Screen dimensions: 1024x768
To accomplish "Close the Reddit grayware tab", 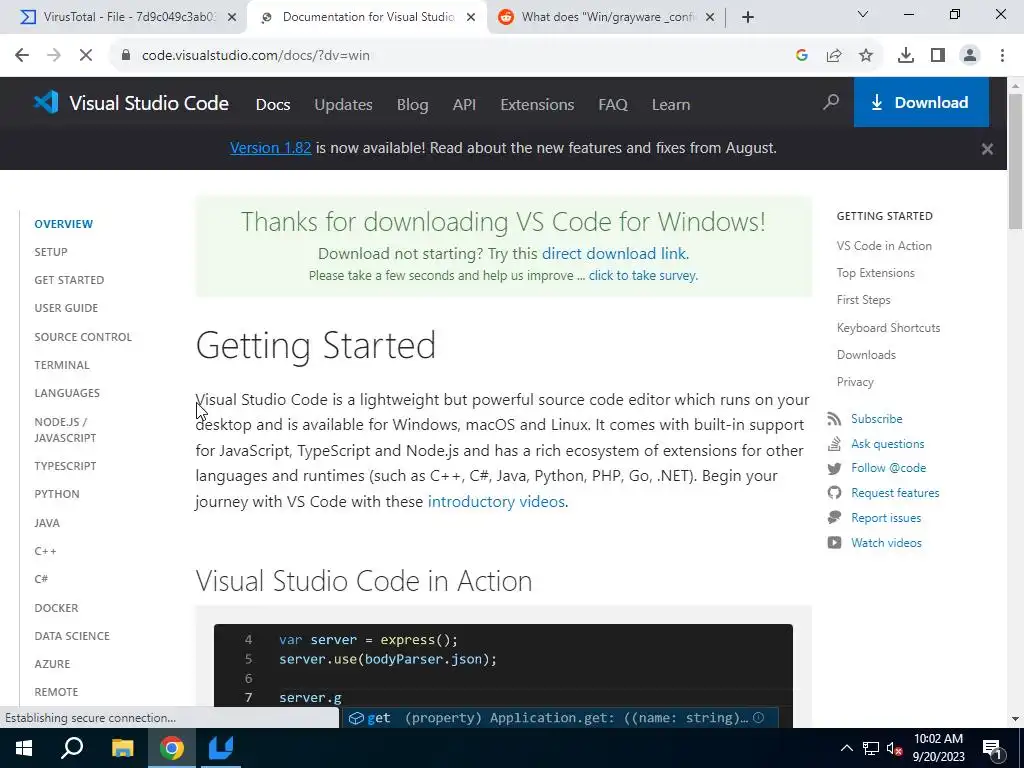I will coord(710,18).
